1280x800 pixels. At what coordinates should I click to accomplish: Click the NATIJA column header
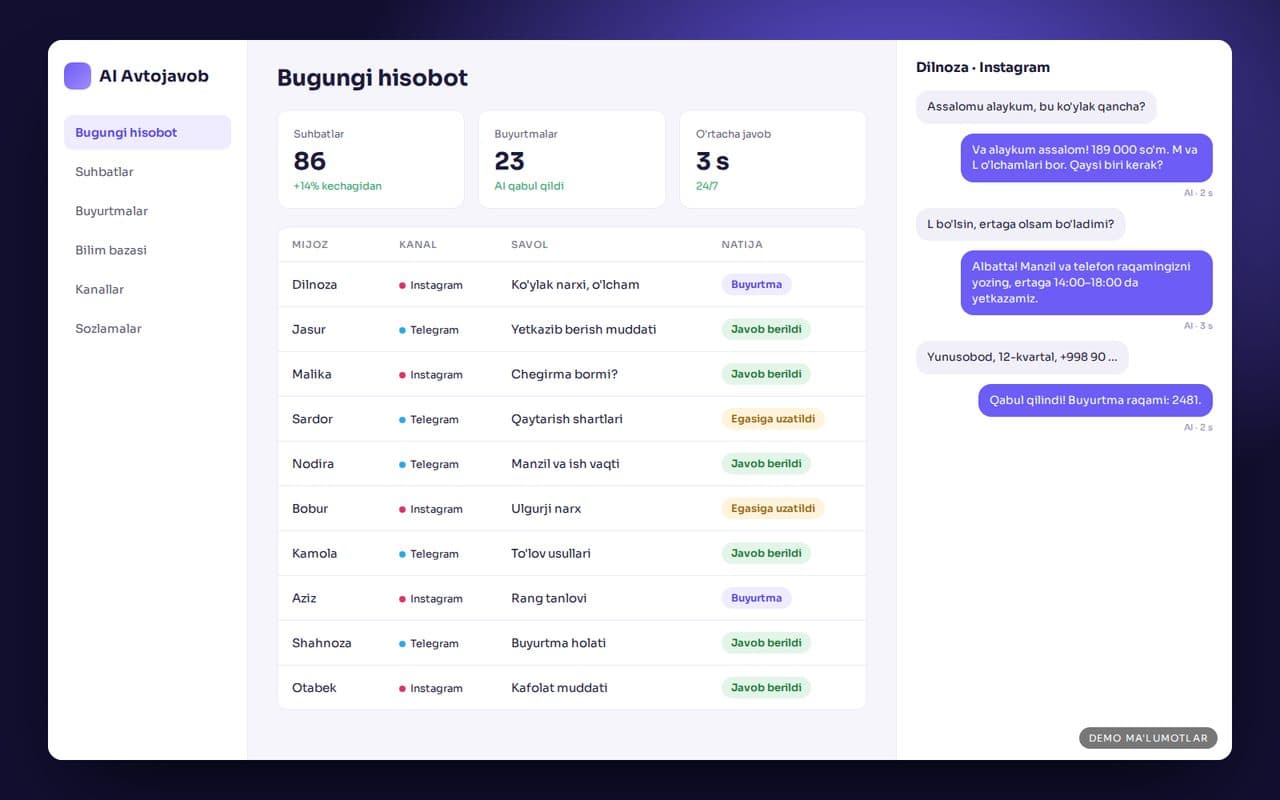coord(742,245)
